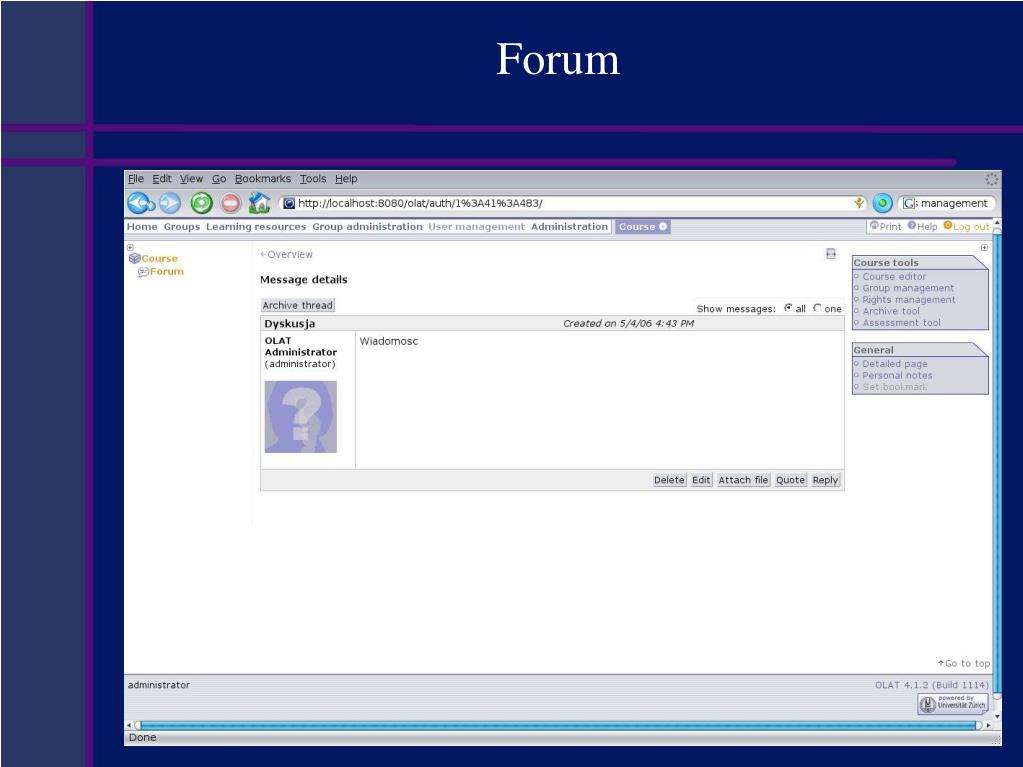The width and height of the screenshot is (1023, 767).
Task: Click the Edit message button
Action: point(701,480)
